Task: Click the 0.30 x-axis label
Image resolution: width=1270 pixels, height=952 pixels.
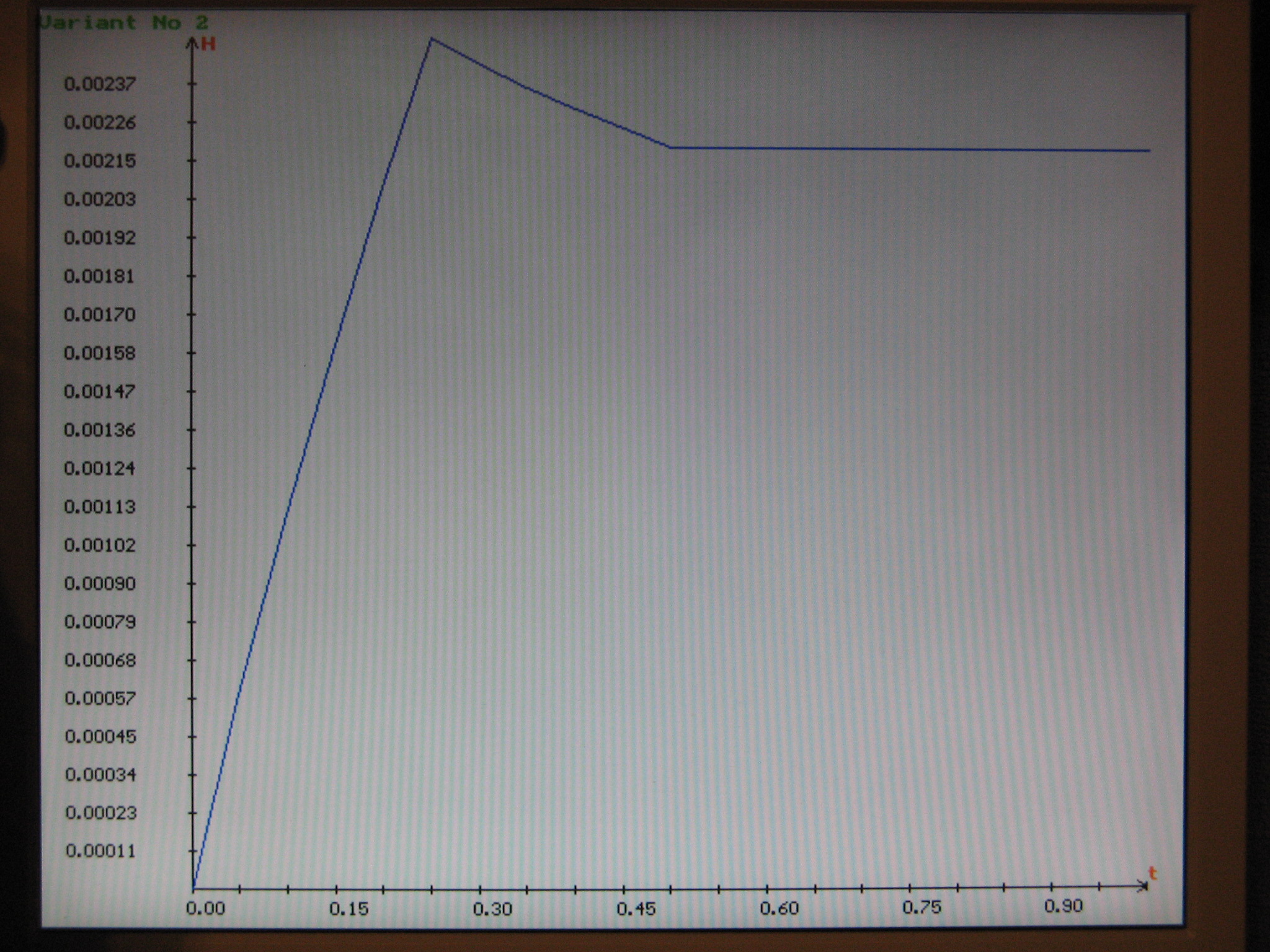Action: 492,909
